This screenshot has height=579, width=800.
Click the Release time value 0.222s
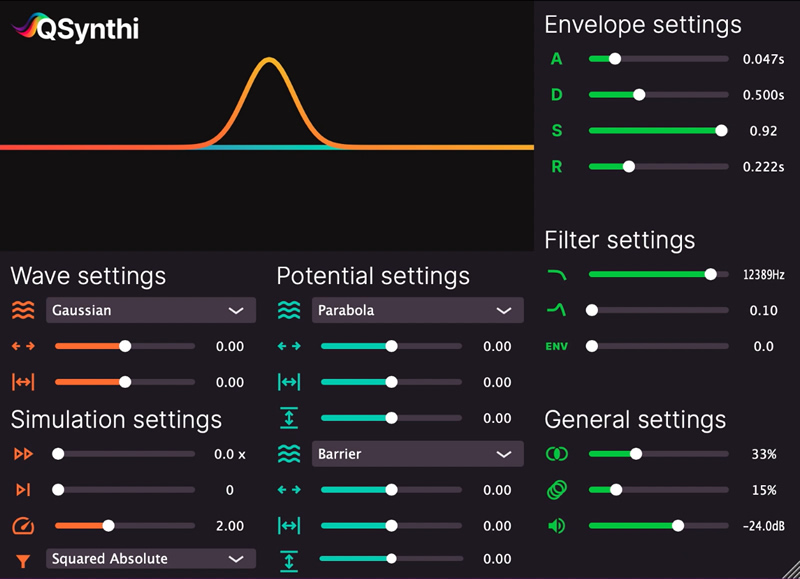(763, 167)
